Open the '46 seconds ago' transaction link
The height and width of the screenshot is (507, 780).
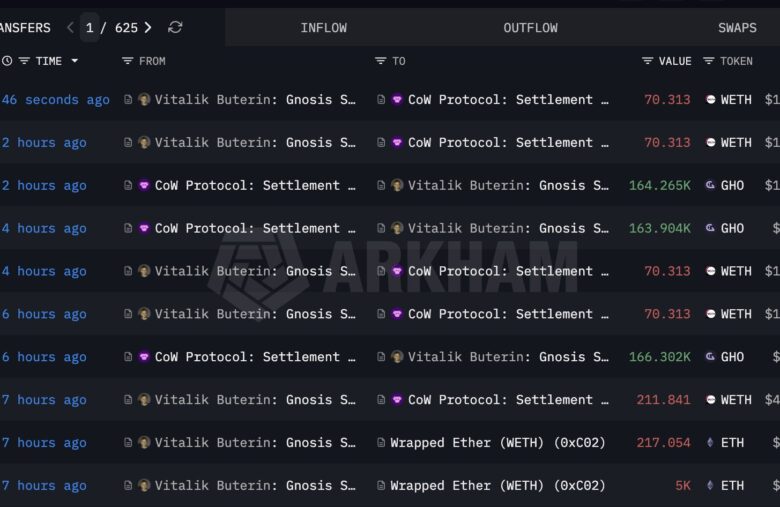[x=56, y=100]
